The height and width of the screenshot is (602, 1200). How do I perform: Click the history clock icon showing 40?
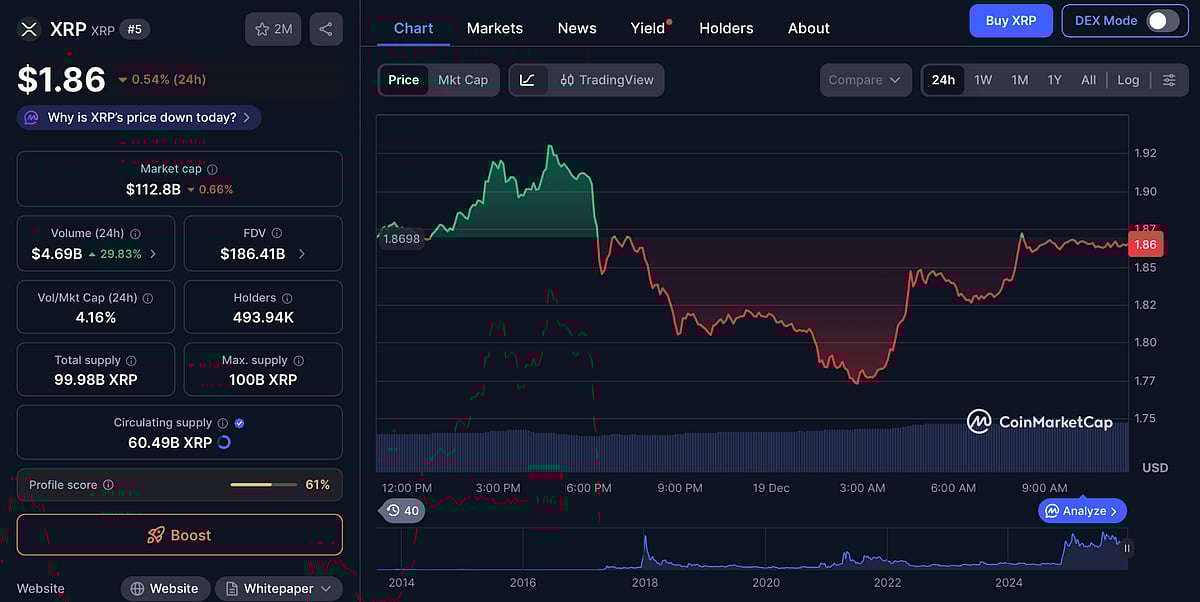point(403,510)
